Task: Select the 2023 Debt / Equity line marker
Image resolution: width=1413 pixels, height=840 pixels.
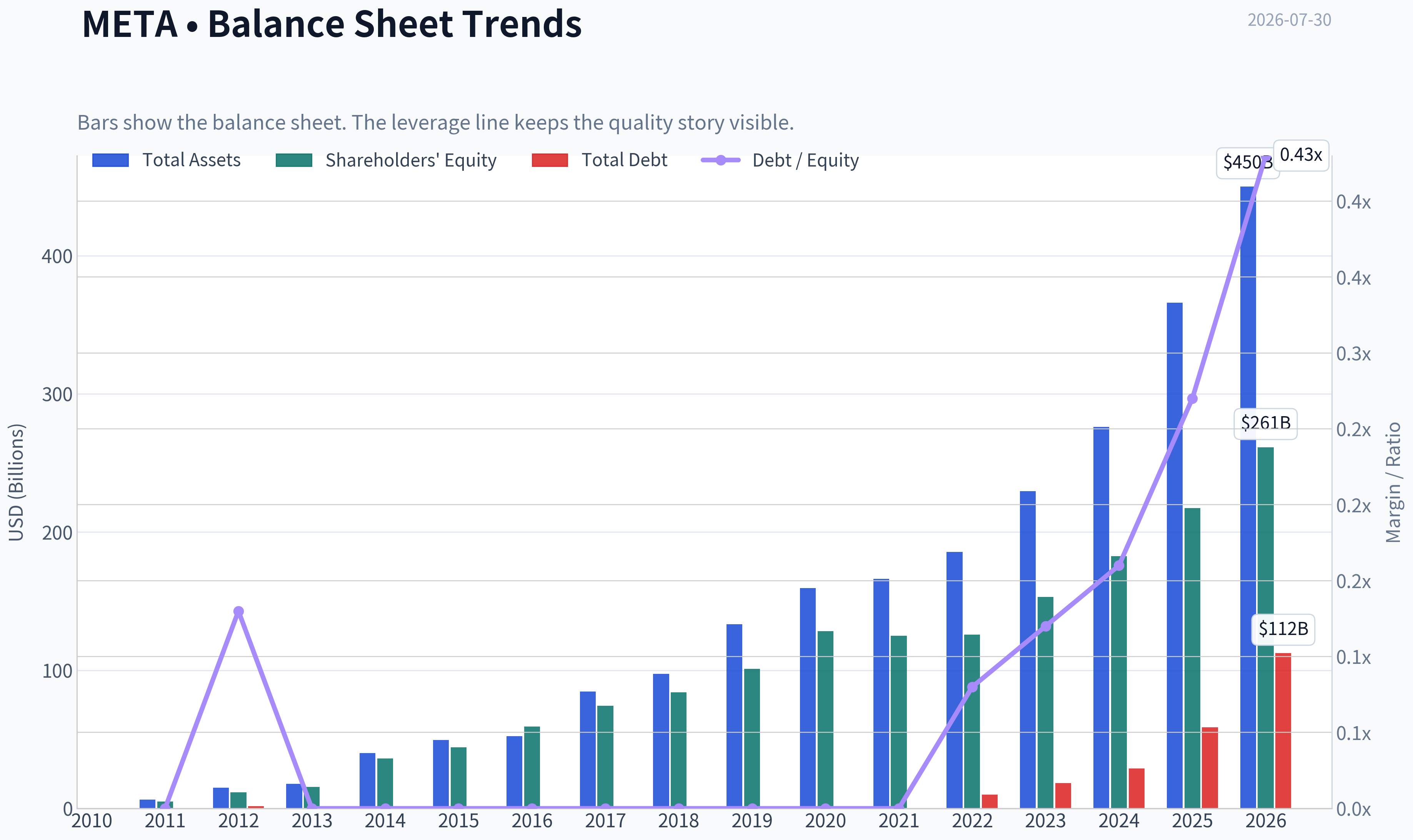Action: click(x=1046, y=626)
